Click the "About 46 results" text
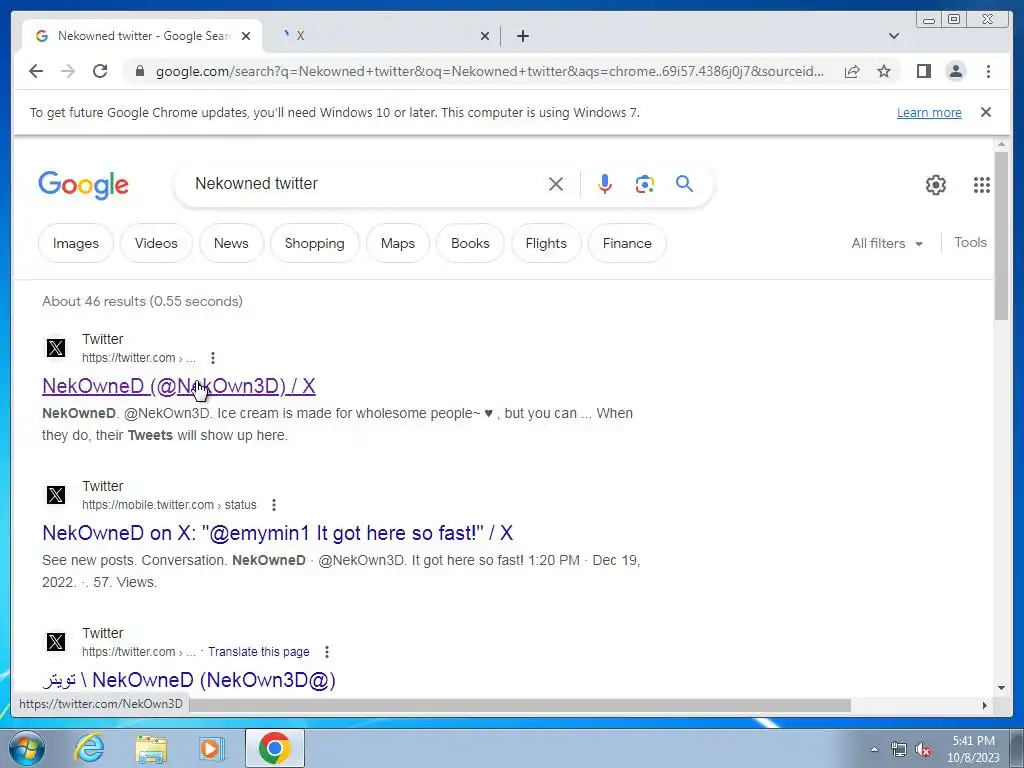1024x768 pixels. click(142, 301)
